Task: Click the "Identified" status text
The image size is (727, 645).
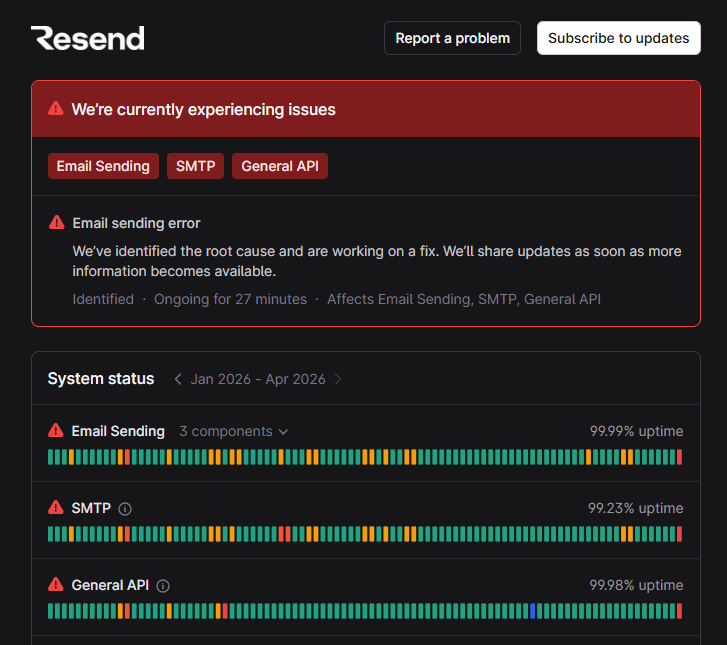Action: point(103,299)
